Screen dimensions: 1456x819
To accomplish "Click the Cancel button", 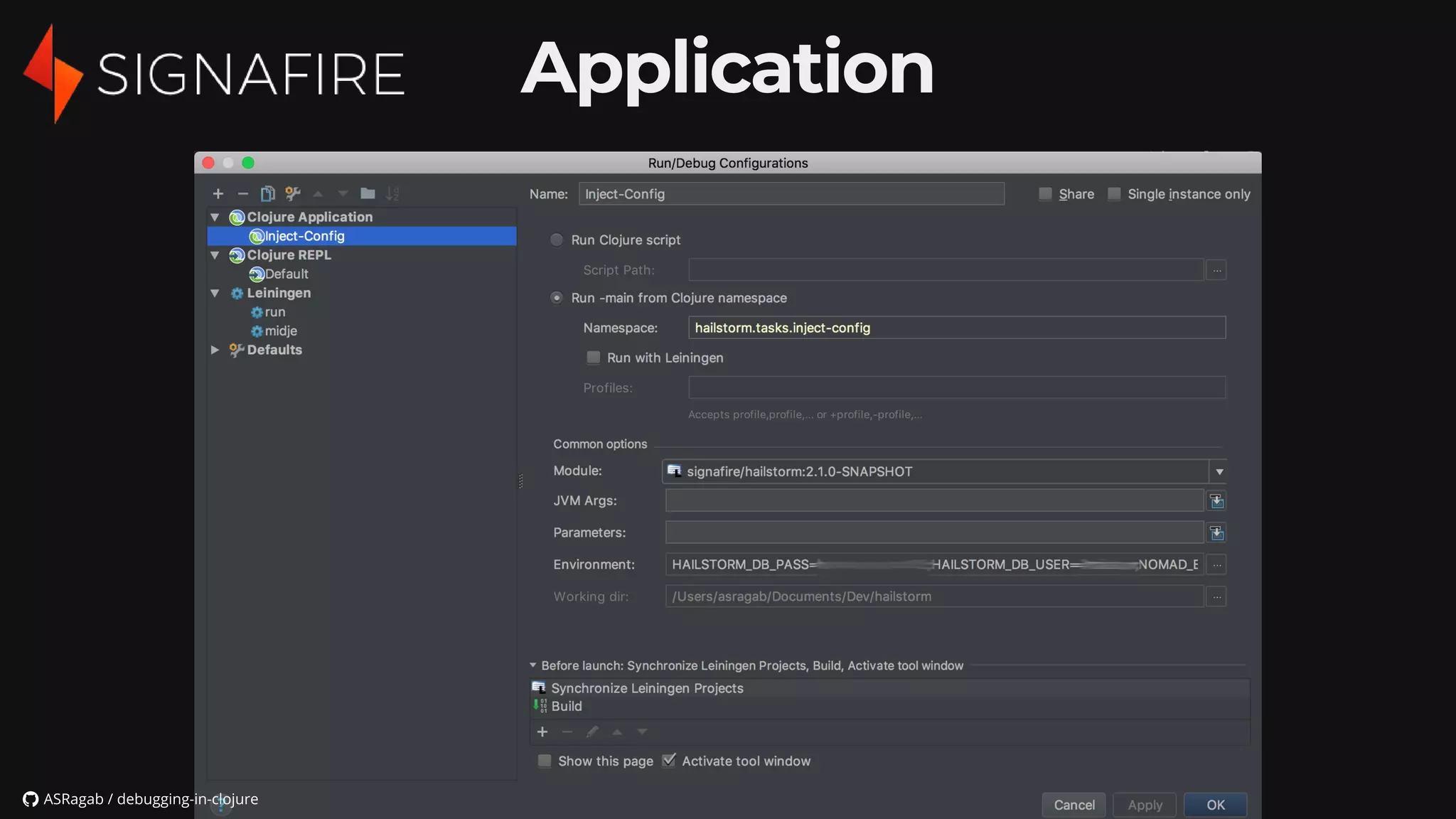I will 1074,805.
